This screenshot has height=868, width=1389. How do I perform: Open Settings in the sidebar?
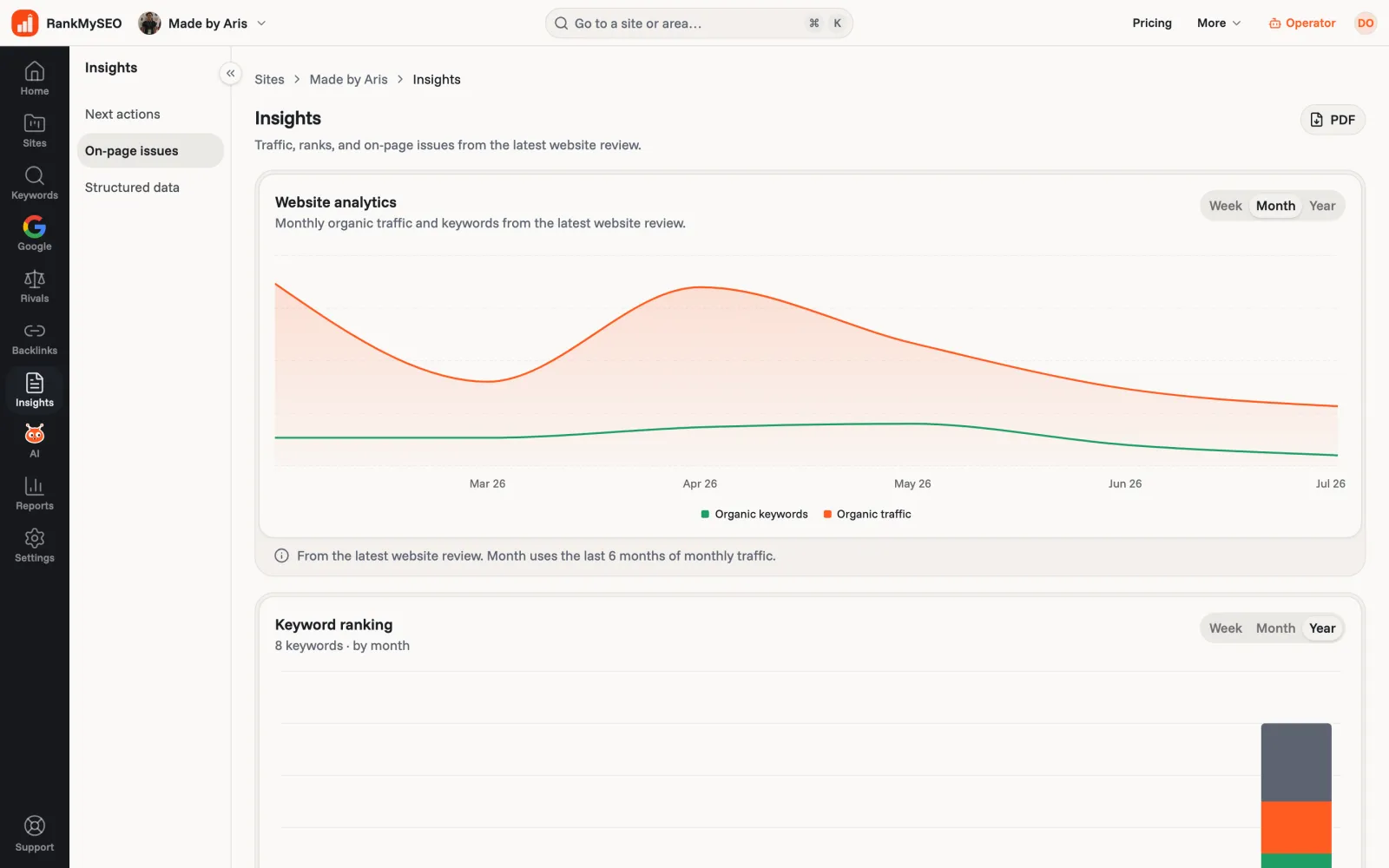click(x=35, y=546)
